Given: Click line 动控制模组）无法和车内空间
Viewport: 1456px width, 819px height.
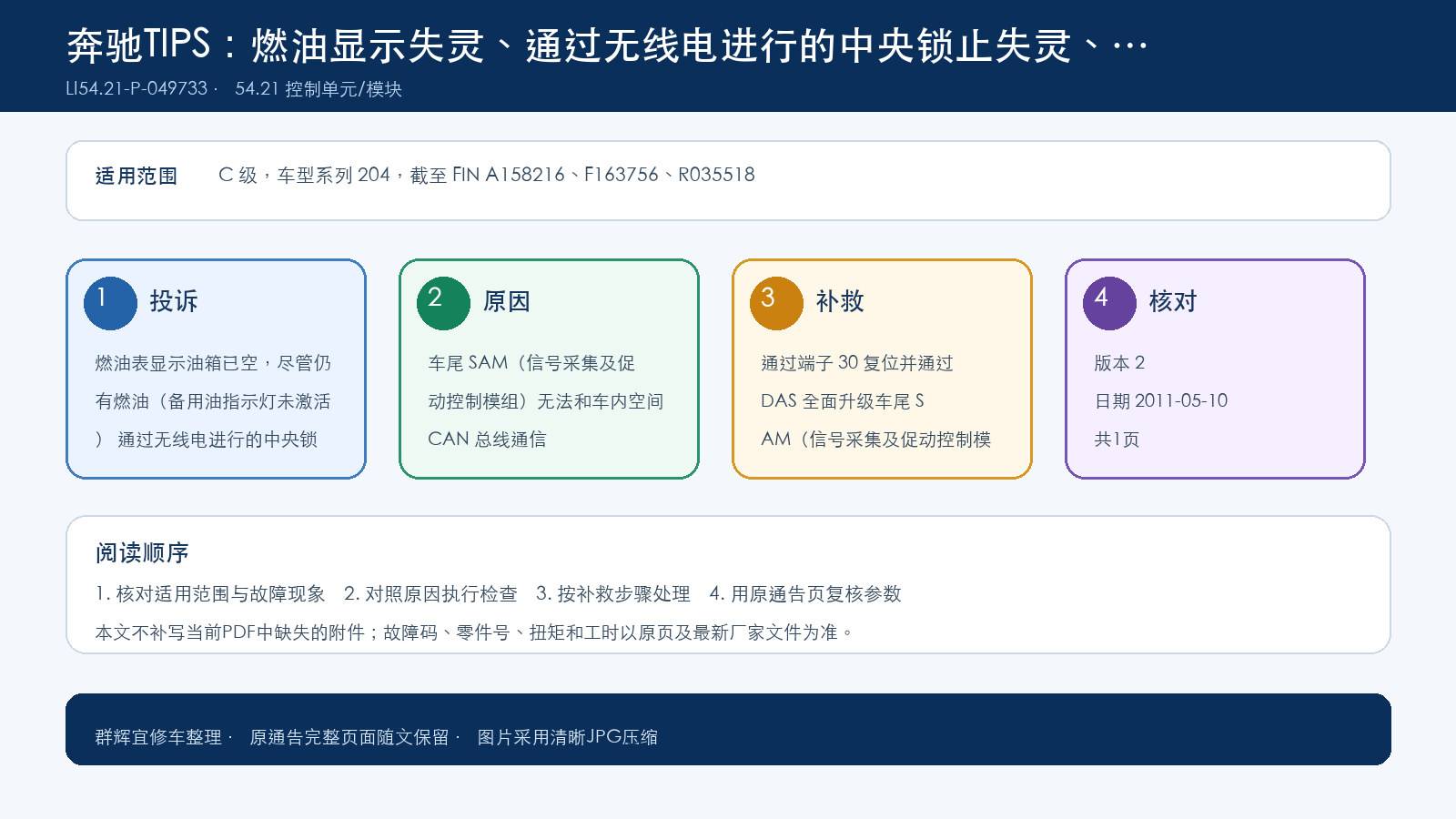Looking at the screenshot, I should 546,401.
